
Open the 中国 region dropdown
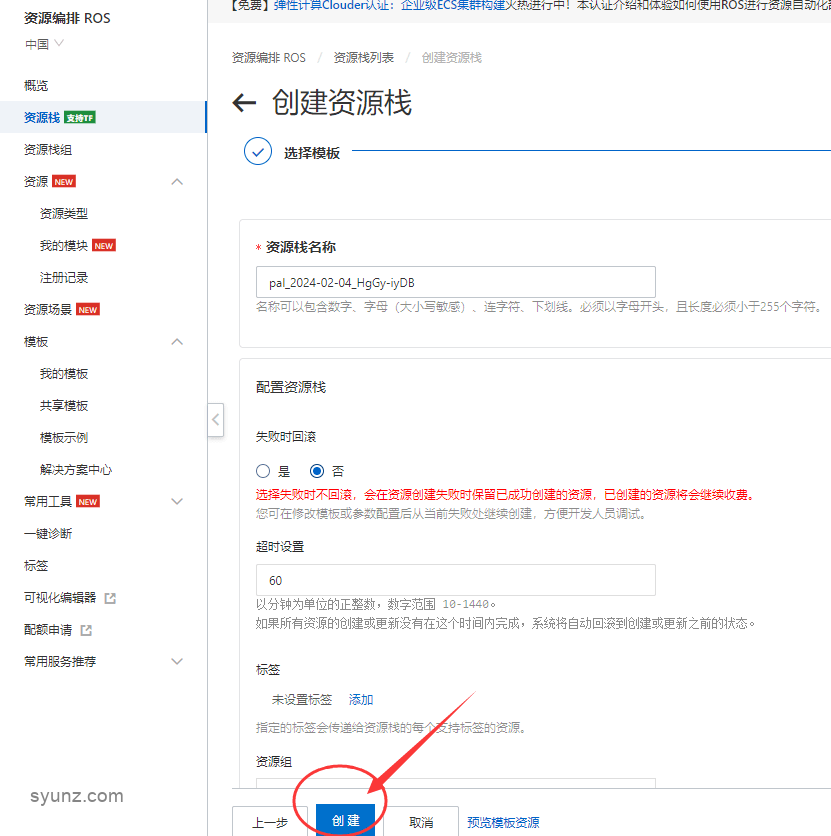point(44,44)
